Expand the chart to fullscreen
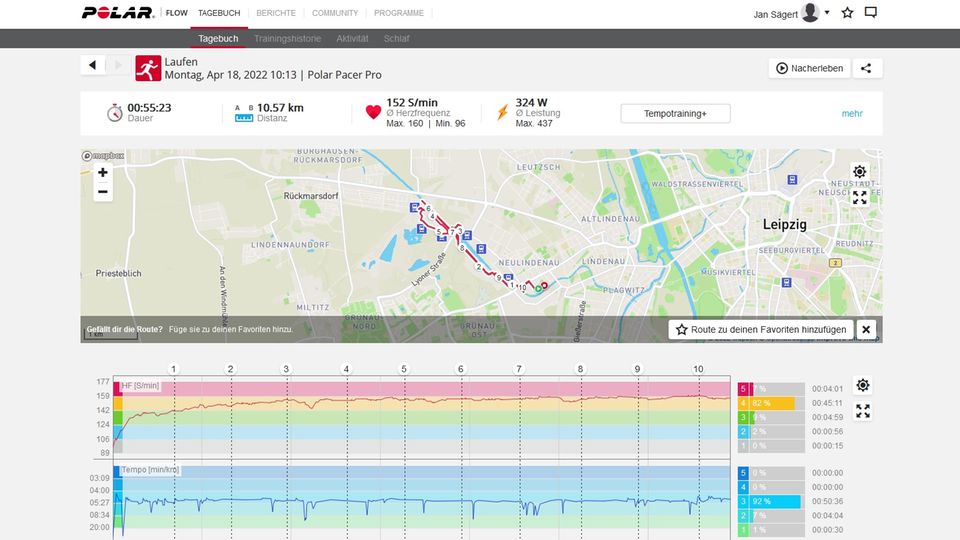This screenshot has width=960, height=540. 863,411
